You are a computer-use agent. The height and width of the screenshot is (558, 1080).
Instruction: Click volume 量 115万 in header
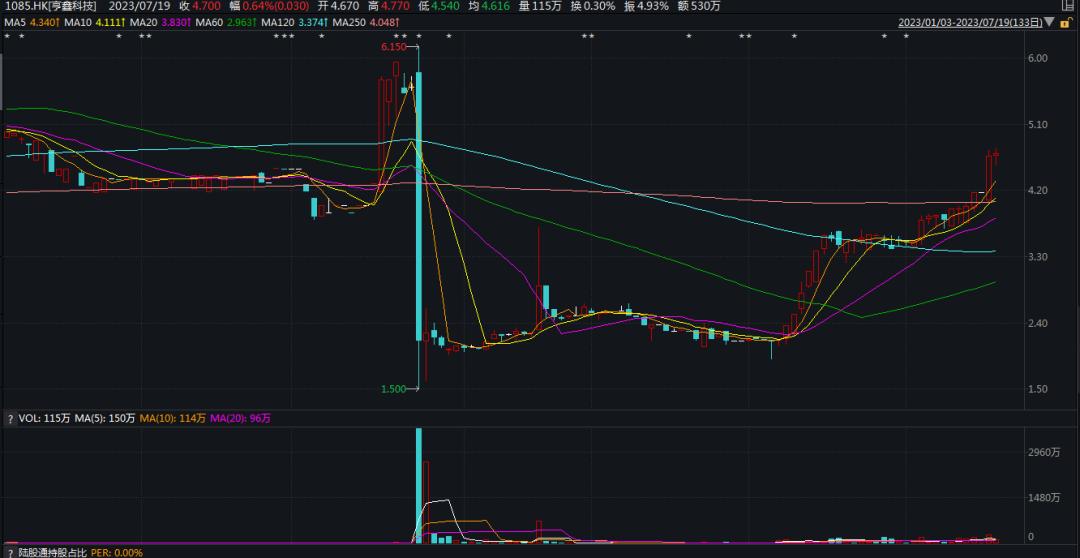click(541, 6)
